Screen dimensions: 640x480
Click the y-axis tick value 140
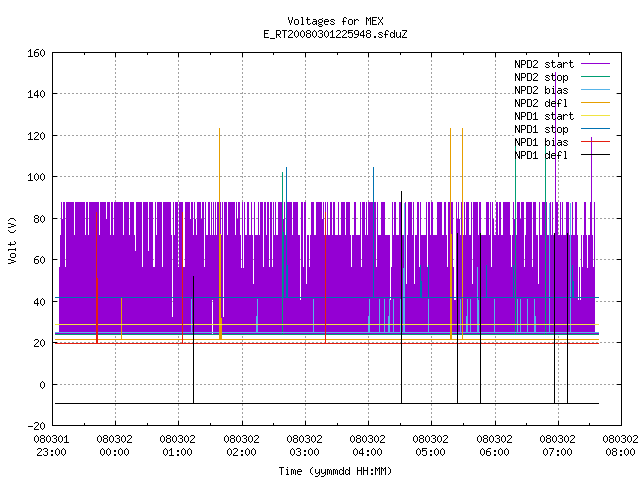(x=36, y=94)
